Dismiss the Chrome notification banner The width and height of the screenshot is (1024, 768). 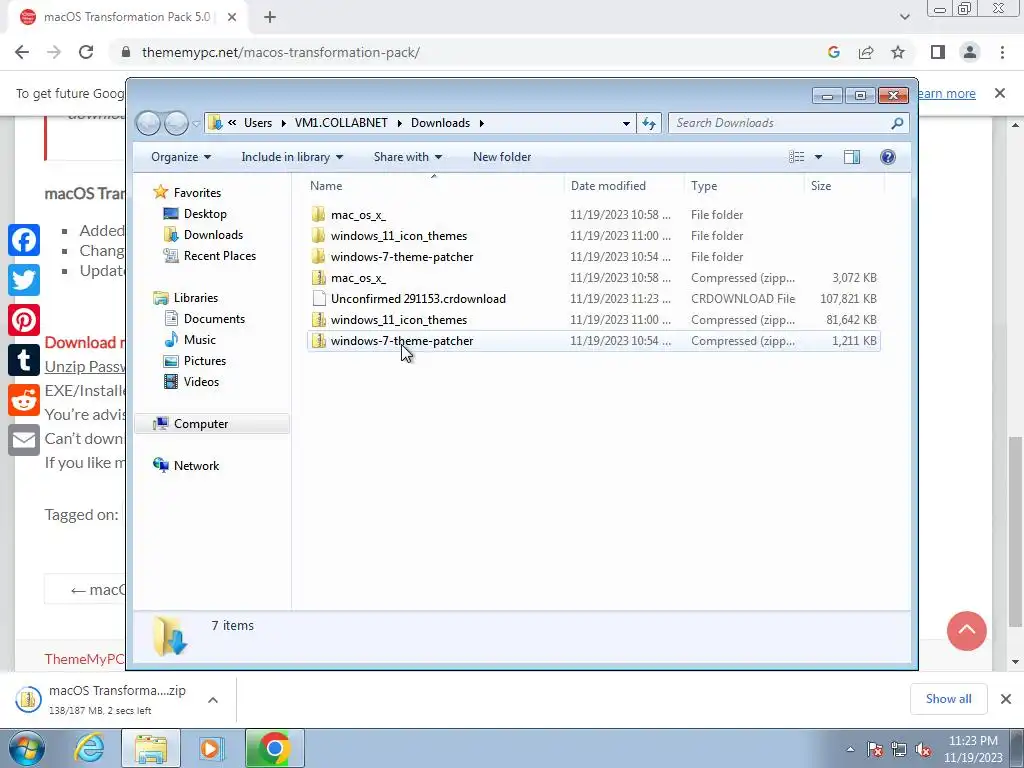tap(1000, 93)
